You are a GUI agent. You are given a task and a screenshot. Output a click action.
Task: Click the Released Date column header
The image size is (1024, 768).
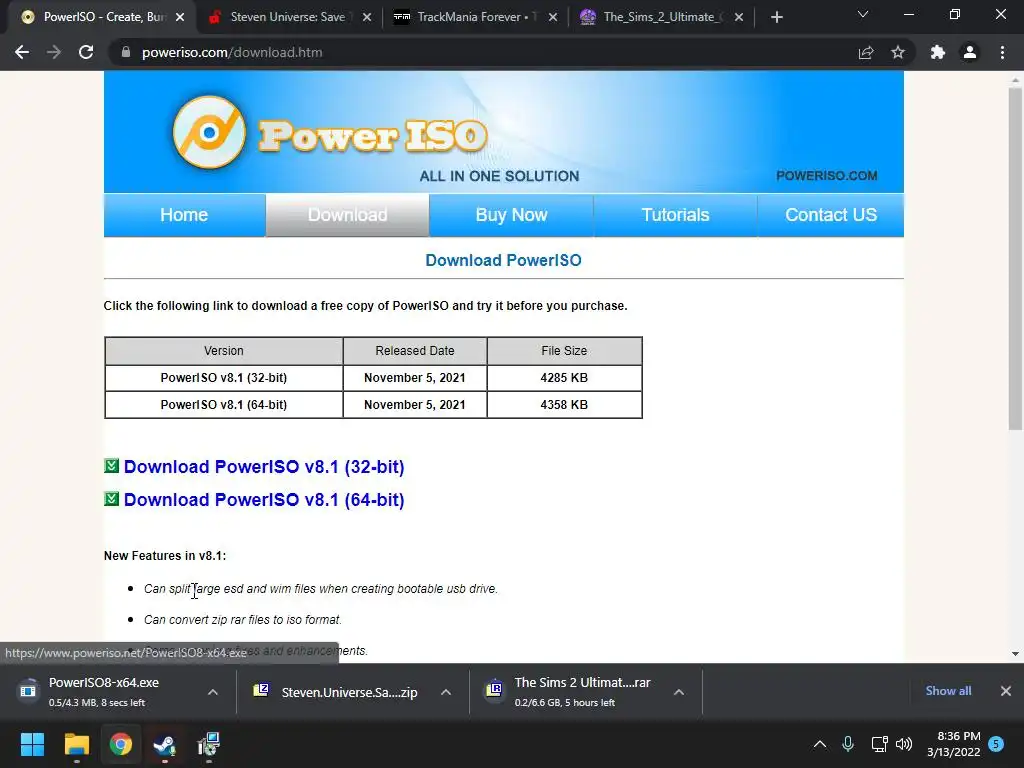tap(415, 351)
